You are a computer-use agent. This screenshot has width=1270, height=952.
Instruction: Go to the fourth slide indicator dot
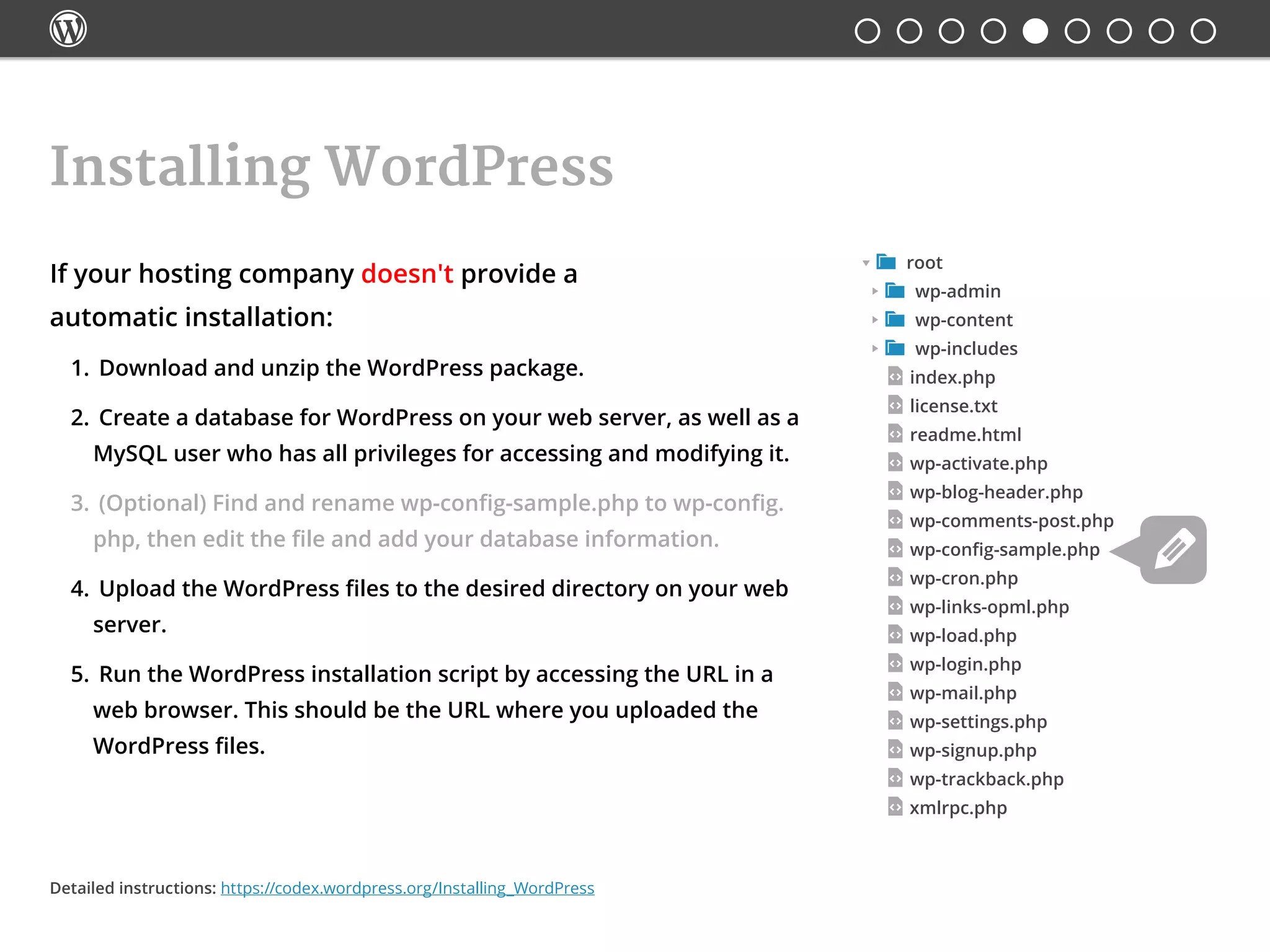pos(993,31)
